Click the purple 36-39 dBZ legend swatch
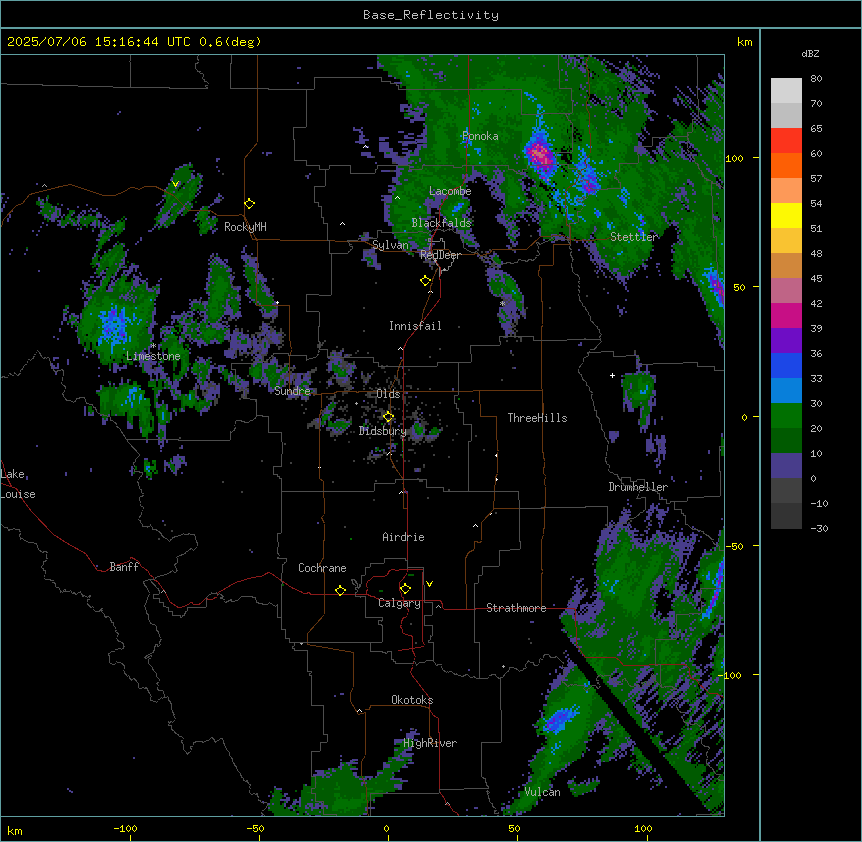The width and height of the screenshot is (862, 842). 786,341
